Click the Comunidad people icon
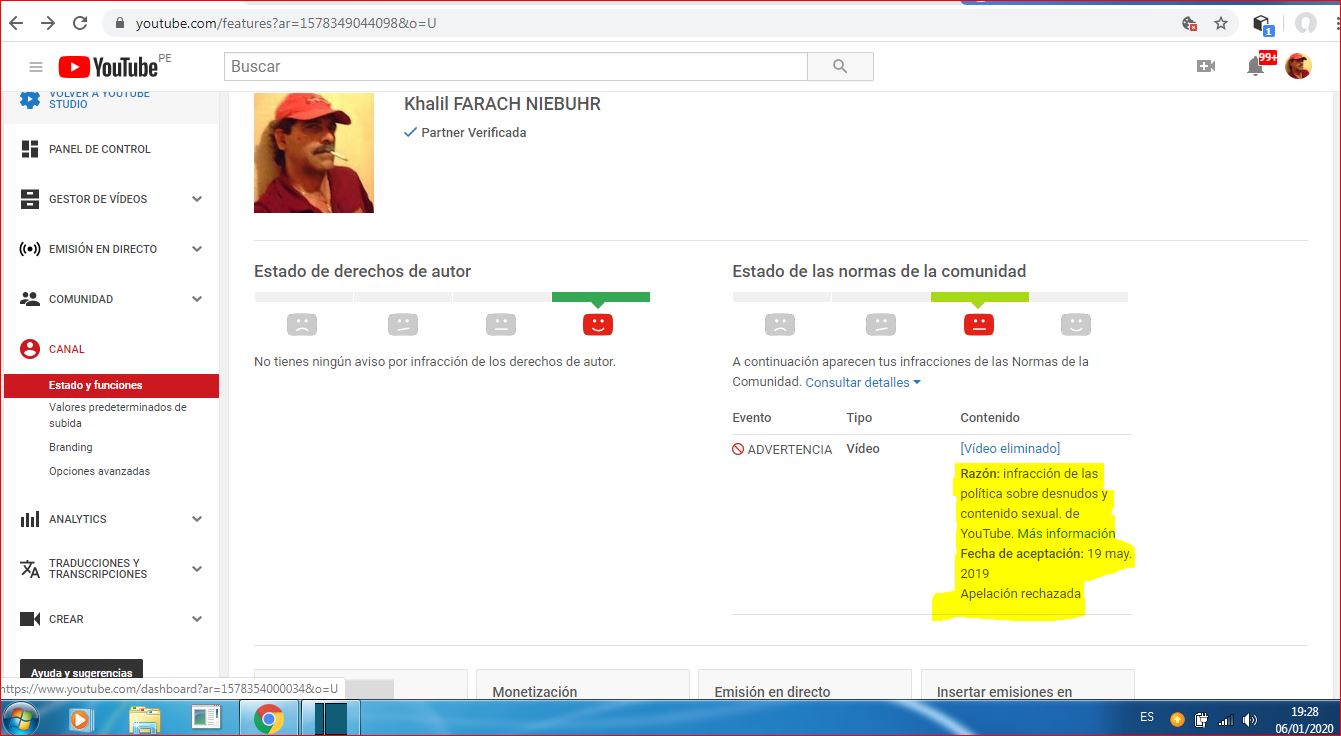 [x=30, y=299]
